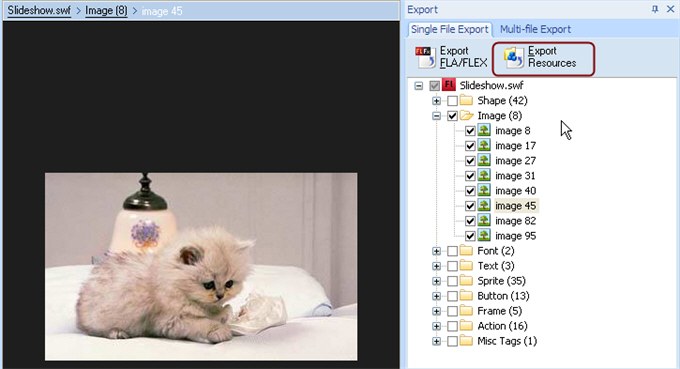Click the picture icon next to image 95

[x=484, y=235]
